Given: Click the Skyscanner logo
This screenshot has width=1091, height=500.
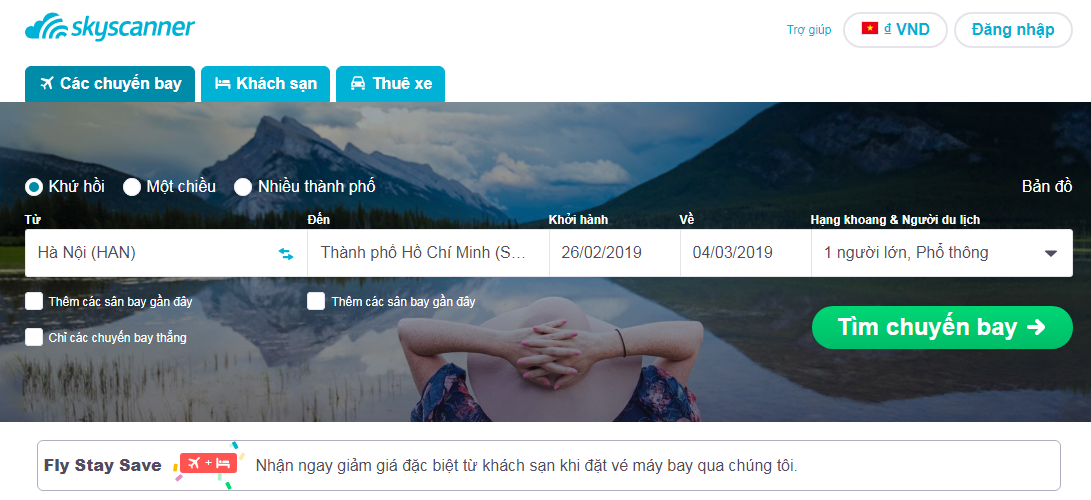Looking at the screenshot, I should pos(110,28).
